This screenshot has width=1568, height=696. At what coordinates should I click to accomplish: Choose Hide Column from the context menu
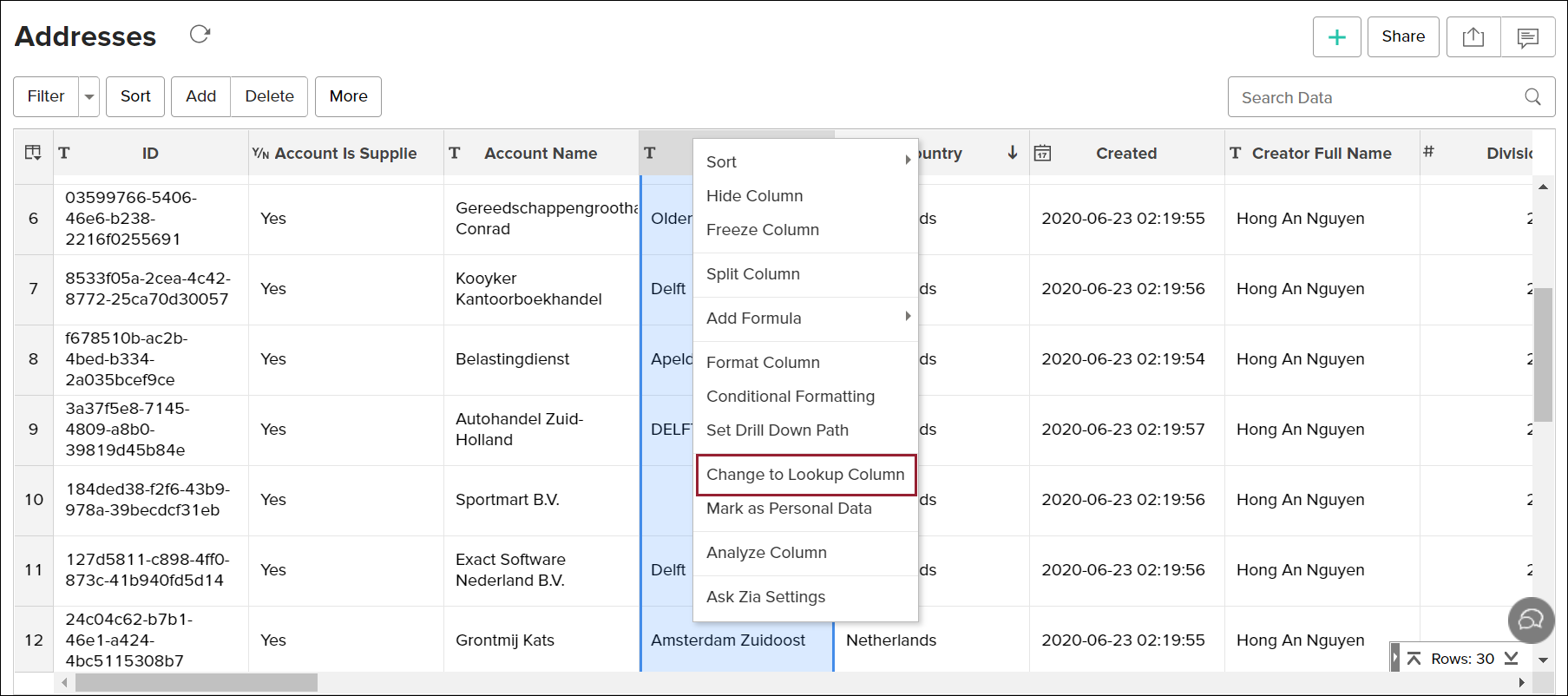(x=754, y=196)
